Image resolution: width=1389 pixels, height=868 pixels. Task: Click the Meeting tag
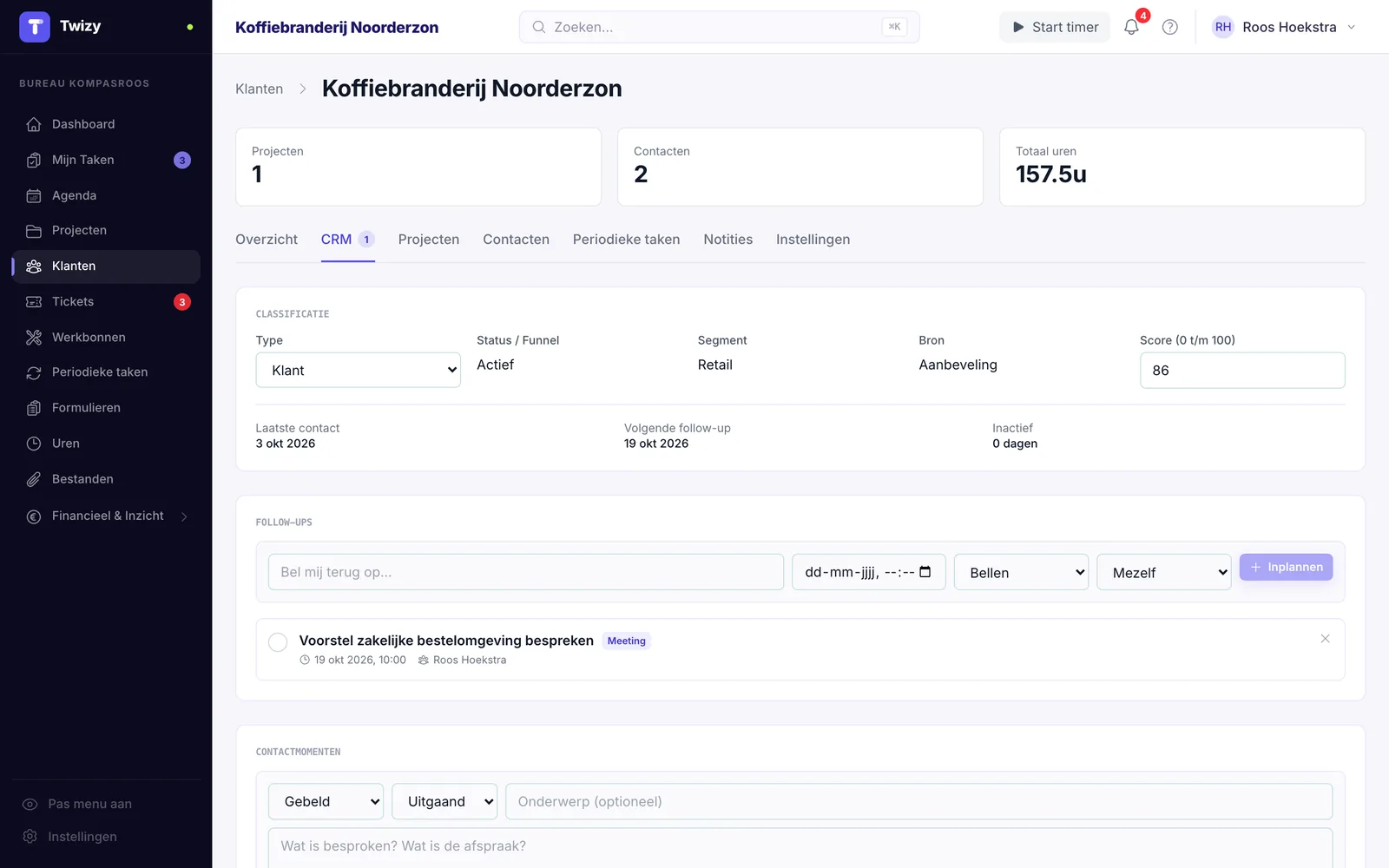point(627,641)
